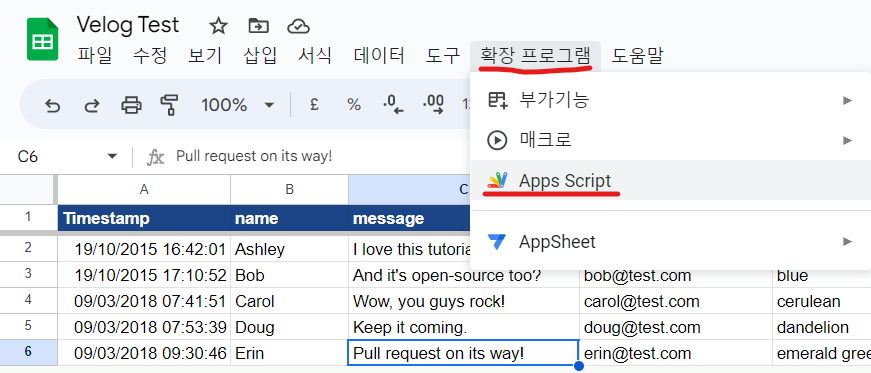The width and height of the screenshot is (871, 373).
Task: Select row 1 header
Action: (28, 218)
